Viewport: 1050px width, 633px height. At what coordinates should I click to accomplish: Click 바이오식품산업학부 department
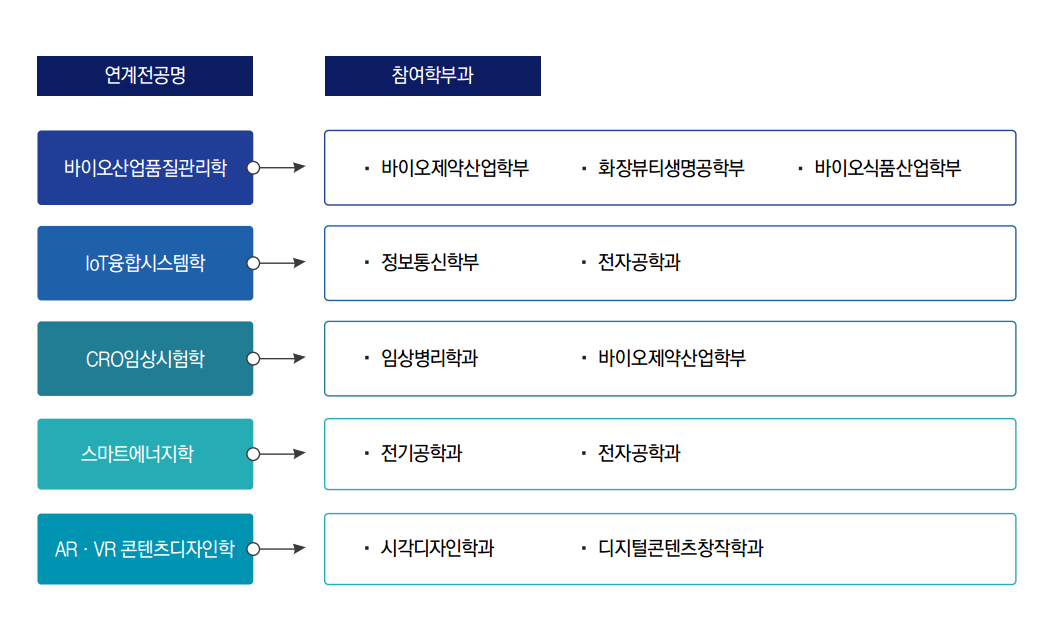tap(888, 167)
